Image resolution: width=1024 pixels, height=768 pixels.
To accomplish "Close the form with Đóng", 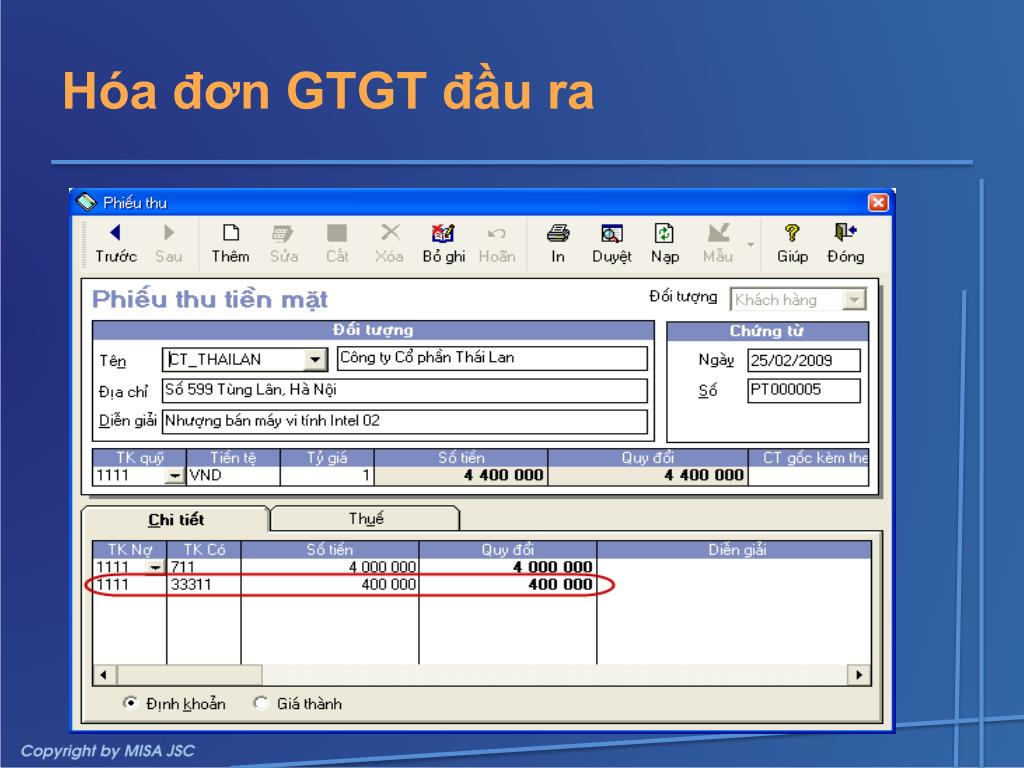I will pos(846,243).
